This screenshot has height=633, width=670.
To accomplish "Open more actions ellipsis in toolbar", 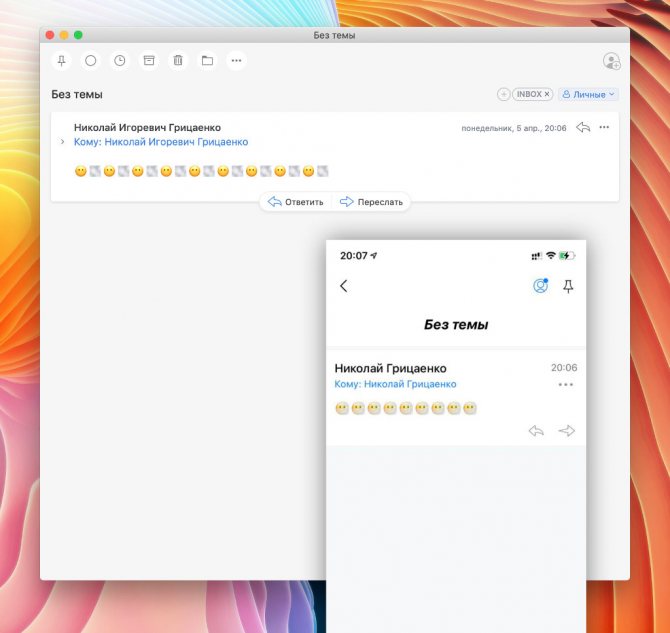I will 236,61.
